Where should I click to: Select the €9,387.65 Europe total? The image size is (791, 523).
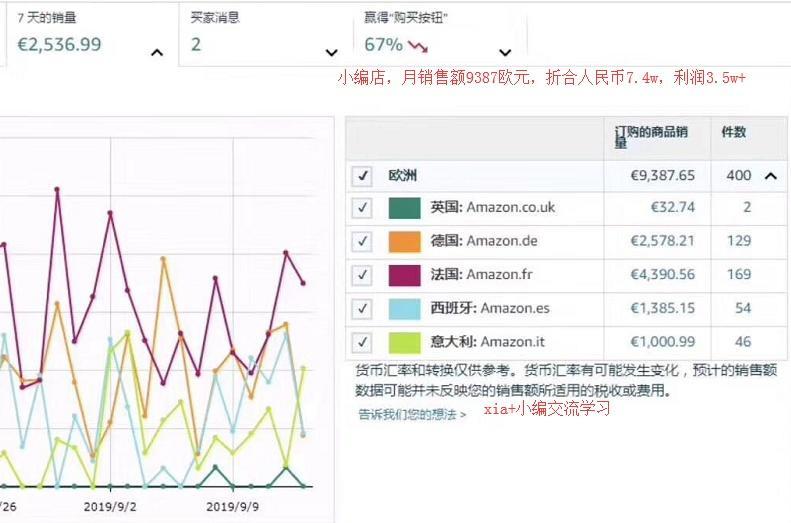tap(663, 176)
